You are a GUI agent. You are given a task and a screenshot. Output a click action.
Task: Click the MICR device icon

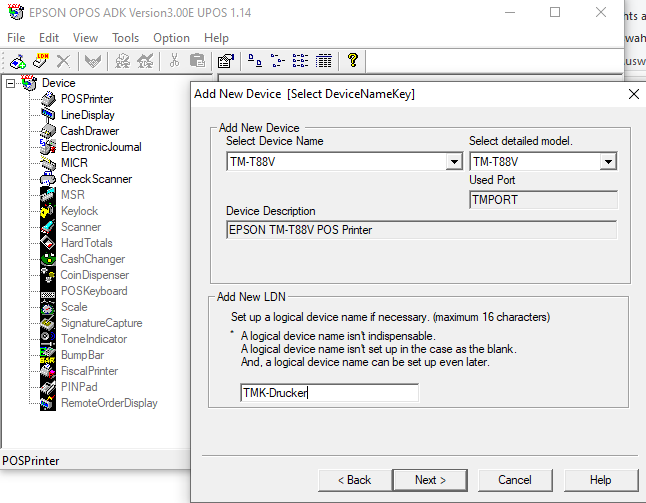pyautogui.click(x=48, y=163)
